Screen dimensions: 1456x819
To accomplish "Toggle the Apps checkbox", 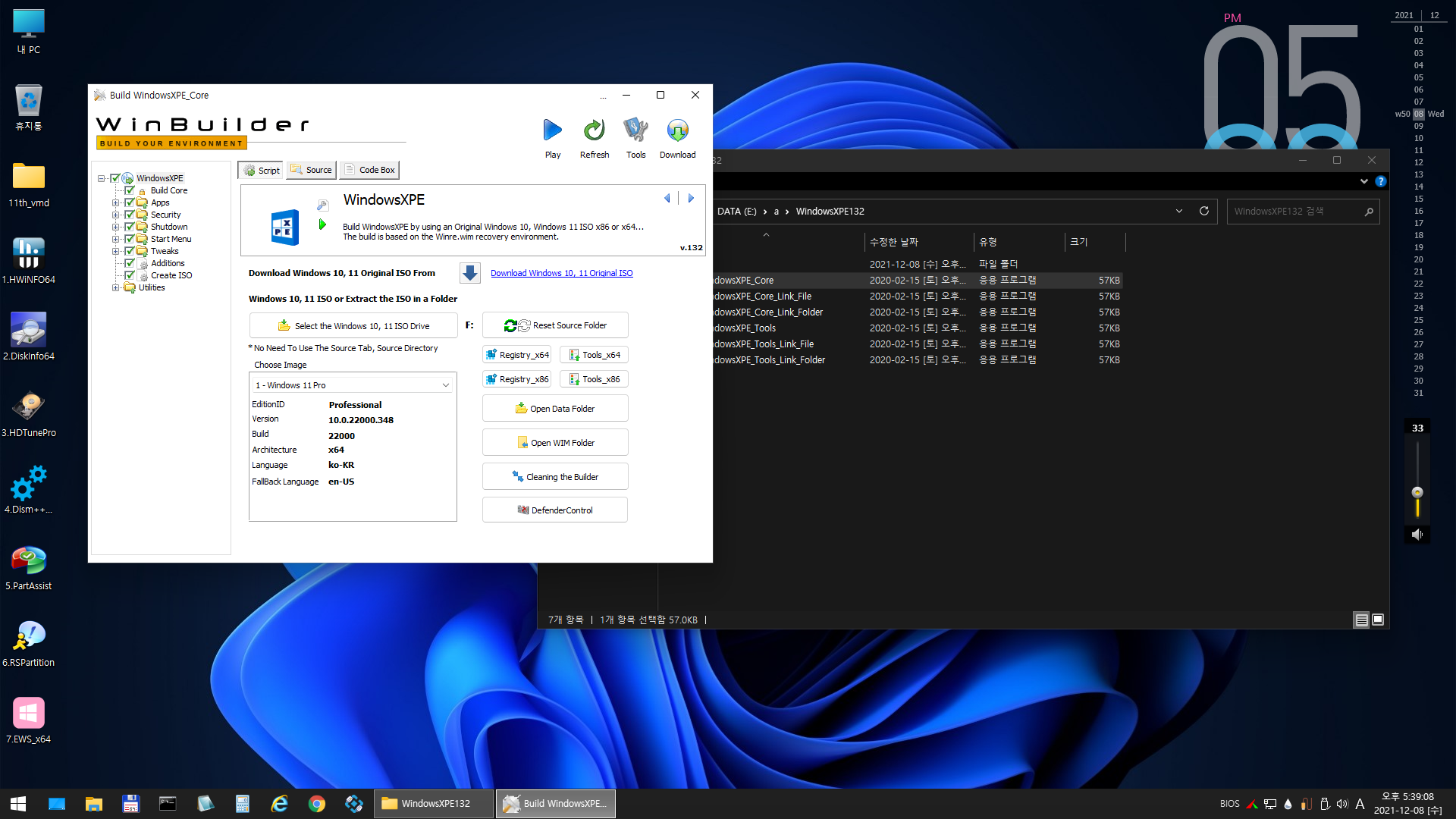I will (x=130, y=202).
